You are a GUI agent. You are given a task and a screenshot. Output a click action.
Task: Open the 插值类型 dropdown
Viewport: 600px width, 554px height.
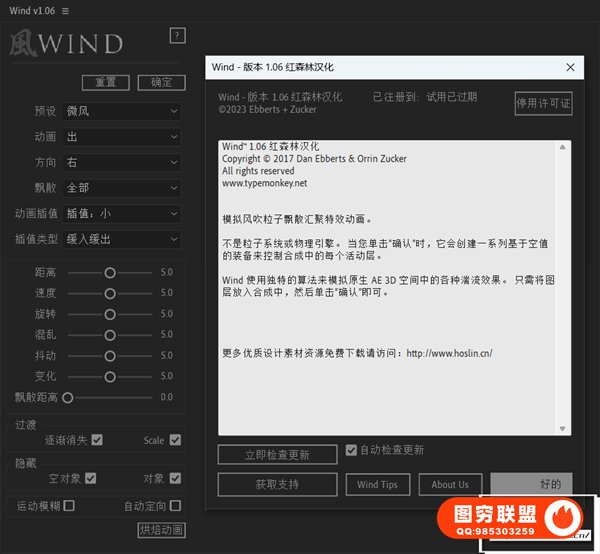pos(121,239)
